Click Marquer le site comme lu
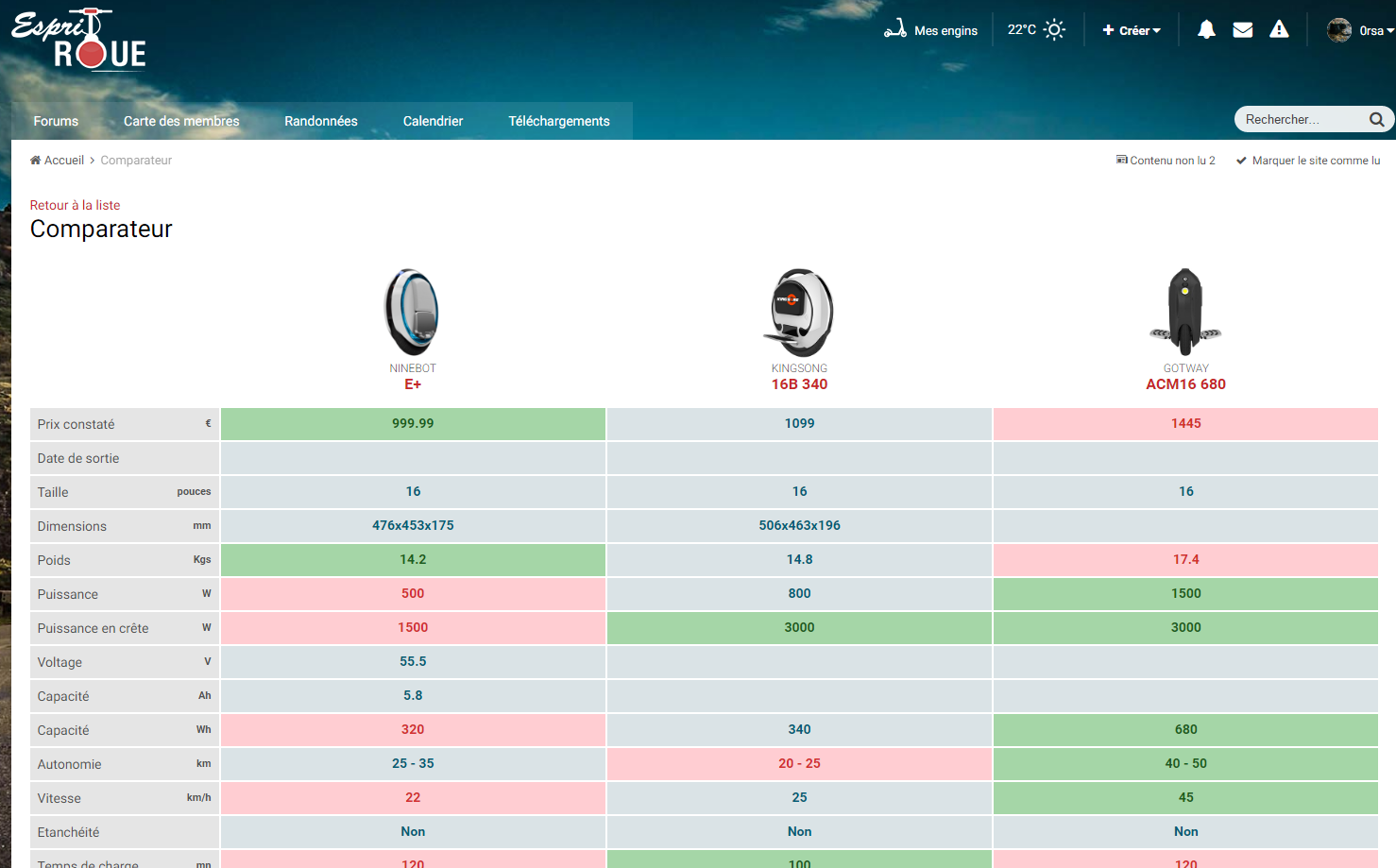The width and height of the screenshot is (1396, 868). click(x=1316, y=161)
